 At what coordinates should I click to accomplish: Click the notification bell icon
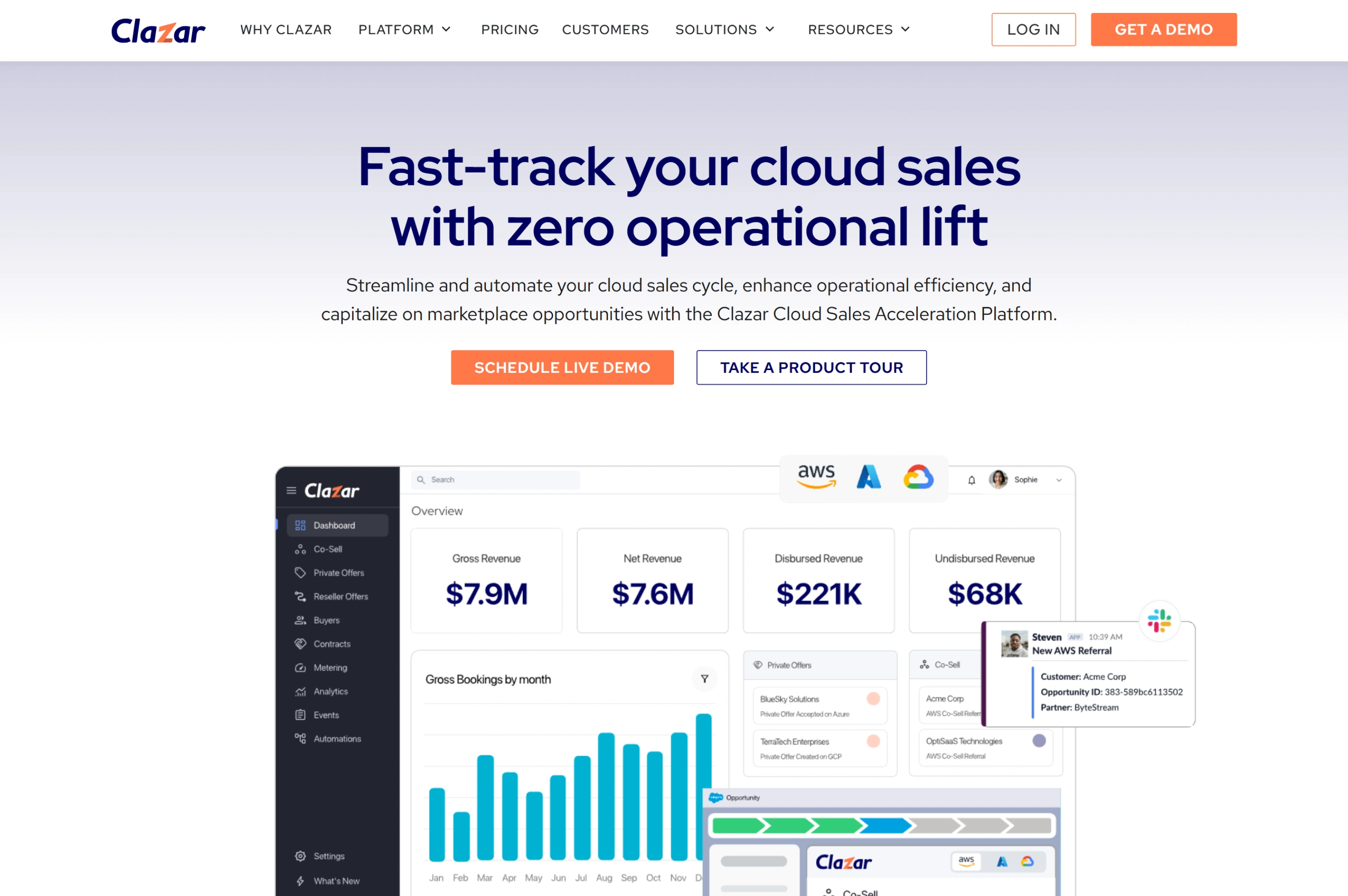(x=972, y=480)
